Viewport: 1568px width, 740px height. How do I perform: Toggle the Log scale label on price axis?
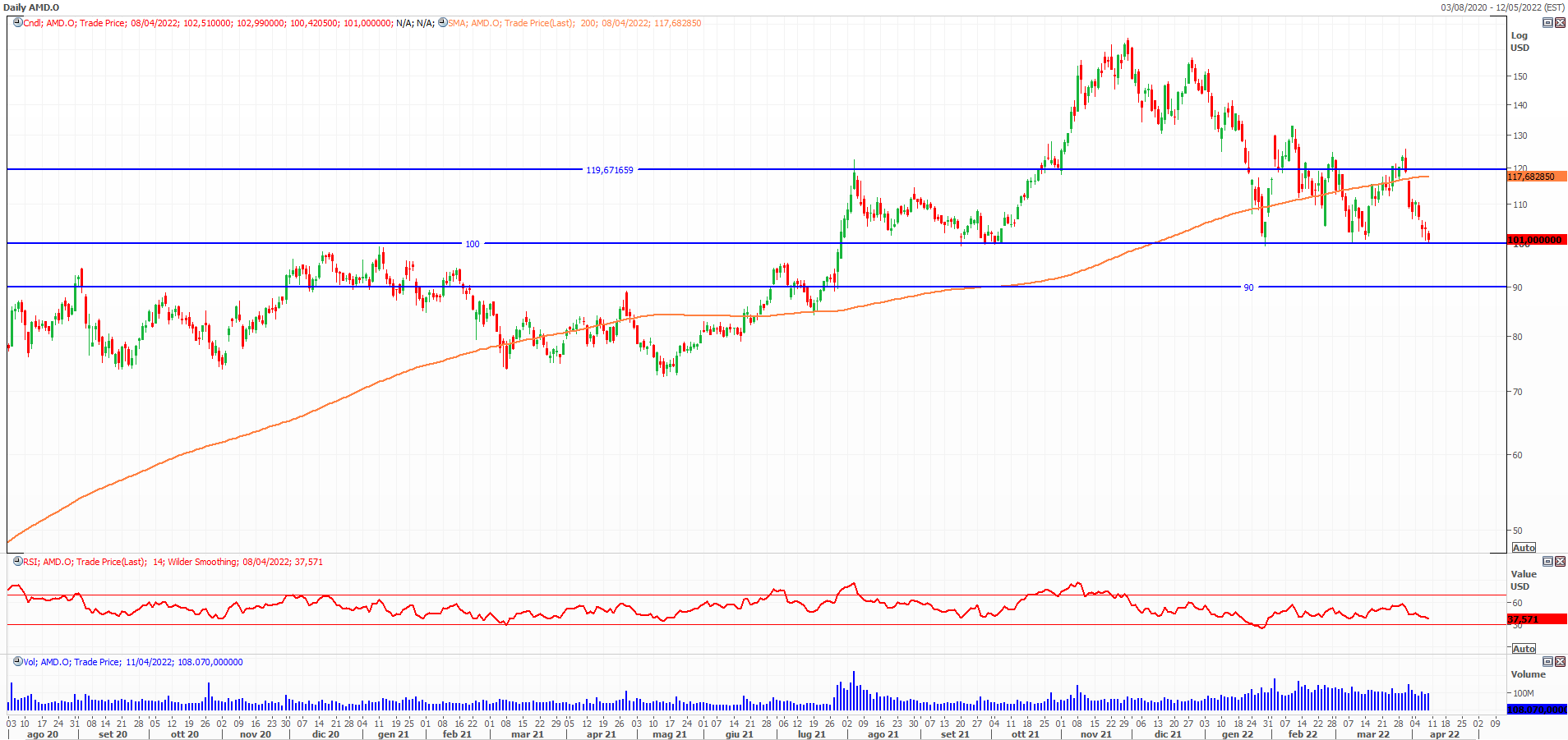point(1519,35)
